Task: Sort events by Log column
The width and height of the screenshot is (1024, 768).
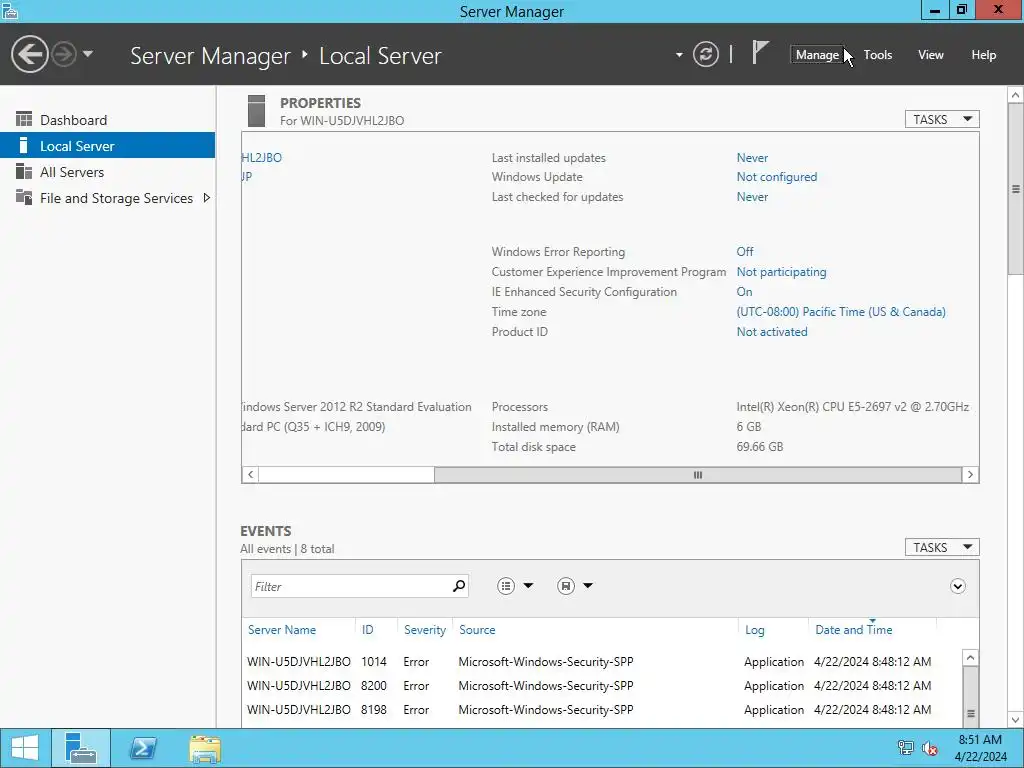Action: (754, 630)
